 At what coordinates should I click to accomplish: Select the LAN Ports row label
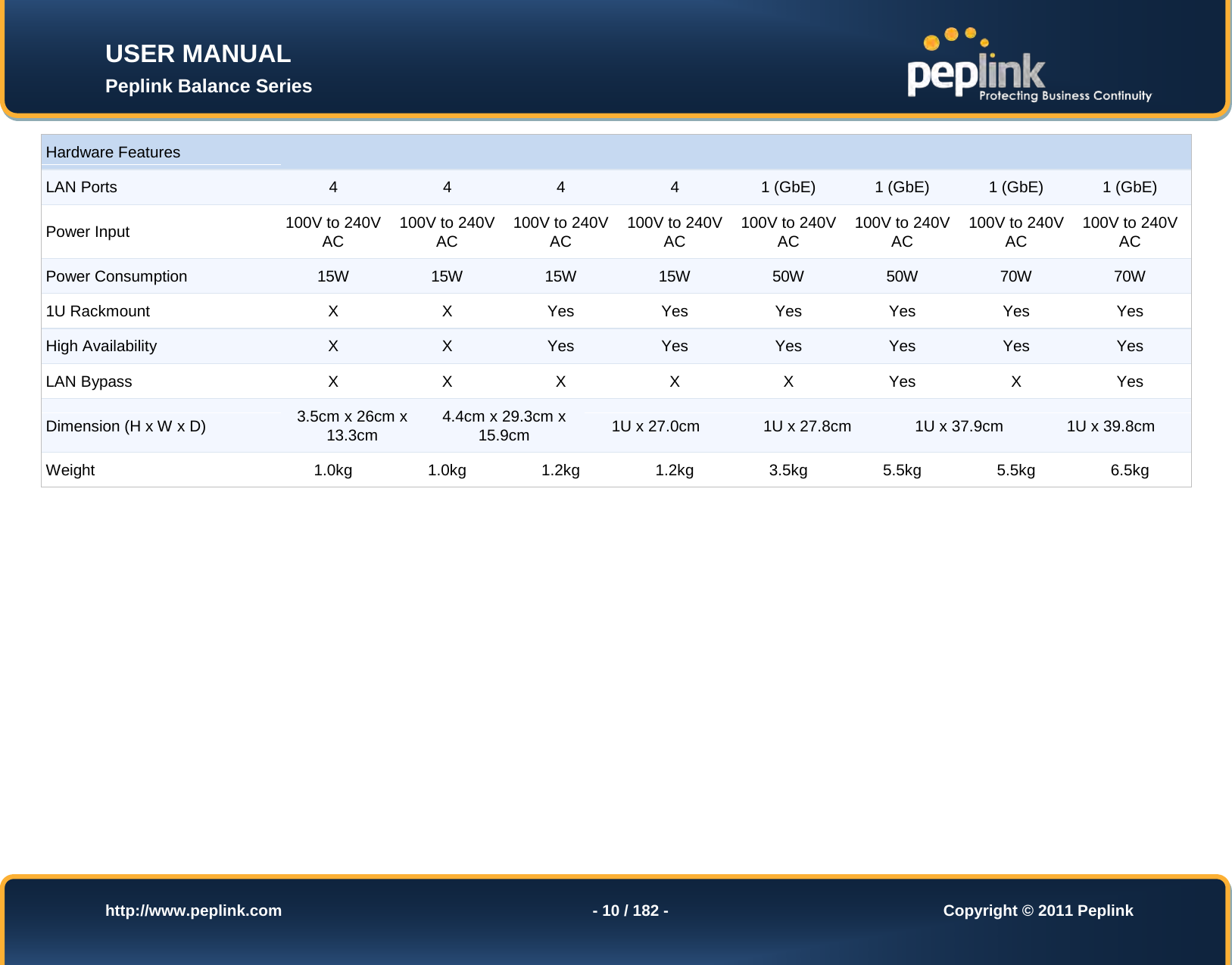click(x=81, y=187)
